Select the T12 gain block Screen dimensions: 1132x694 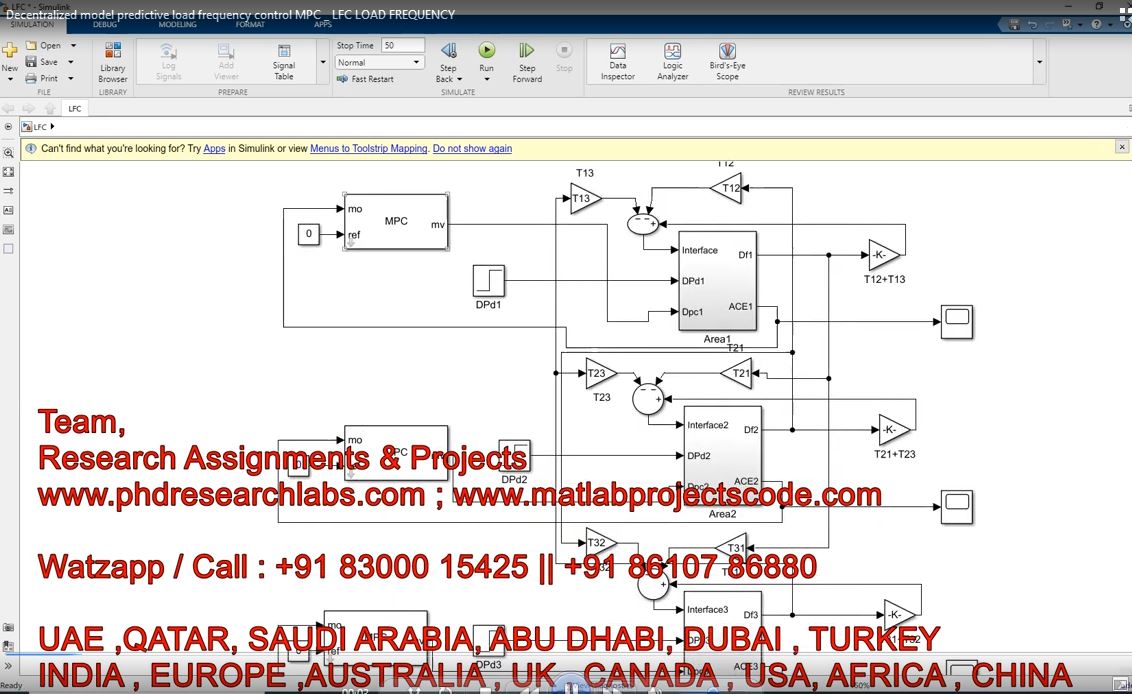726,188
